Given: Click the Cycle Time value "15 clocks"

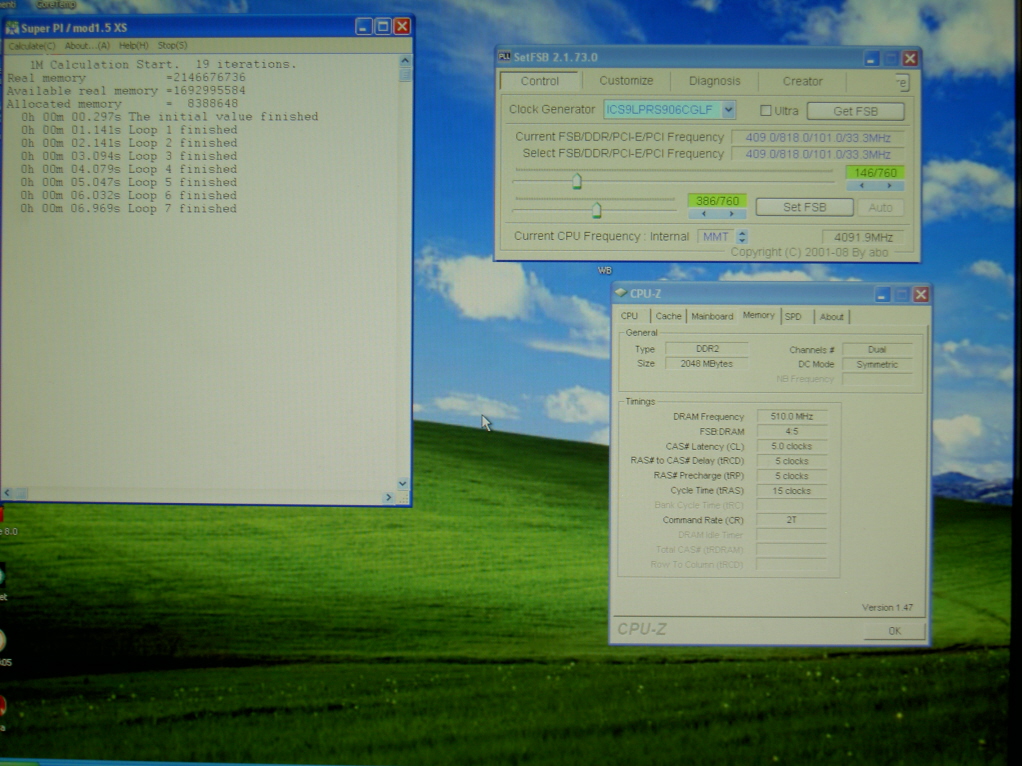Looking at the screenshot, I should (791, 491).
